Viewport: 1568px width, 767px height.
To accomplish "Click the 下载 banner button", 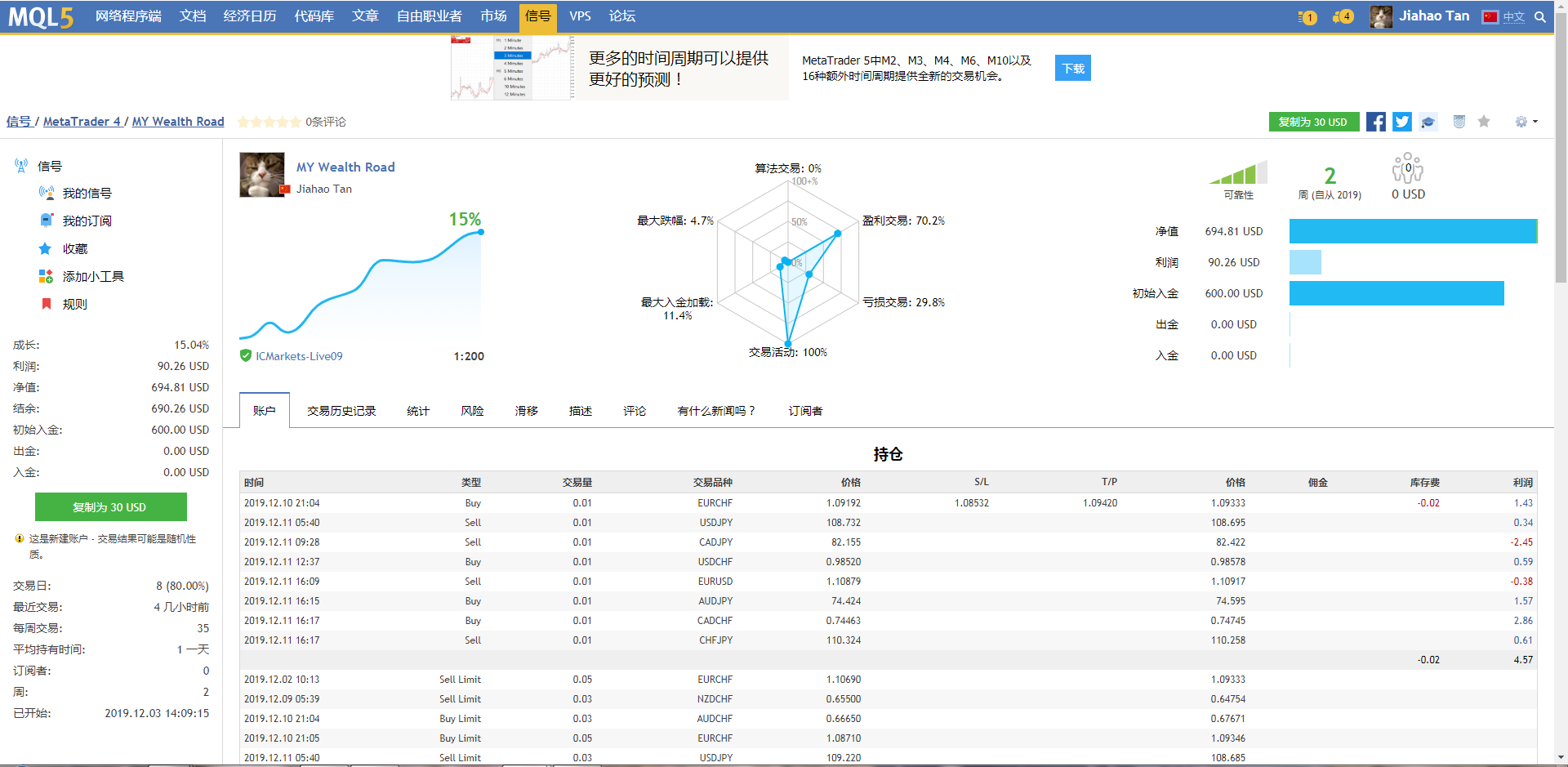I will (1072, 68).
